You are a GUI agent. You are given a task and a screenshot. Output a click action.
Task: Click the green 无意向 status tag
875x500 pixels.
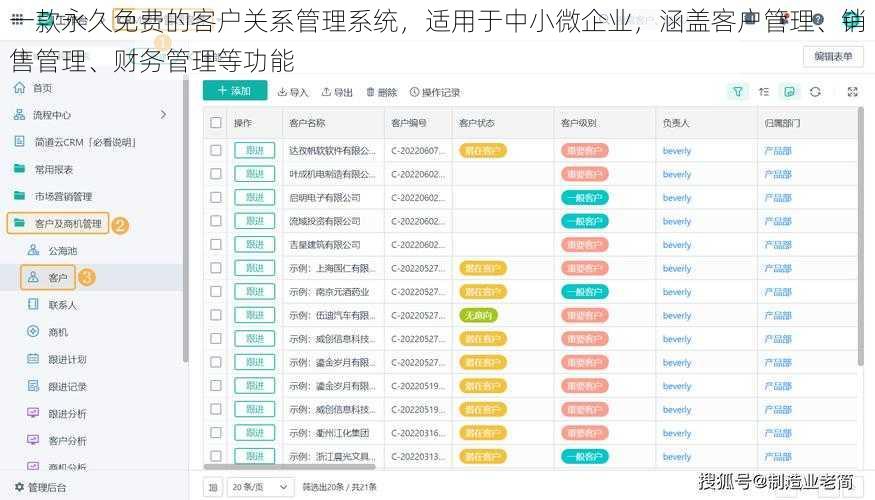pos(478,315)
